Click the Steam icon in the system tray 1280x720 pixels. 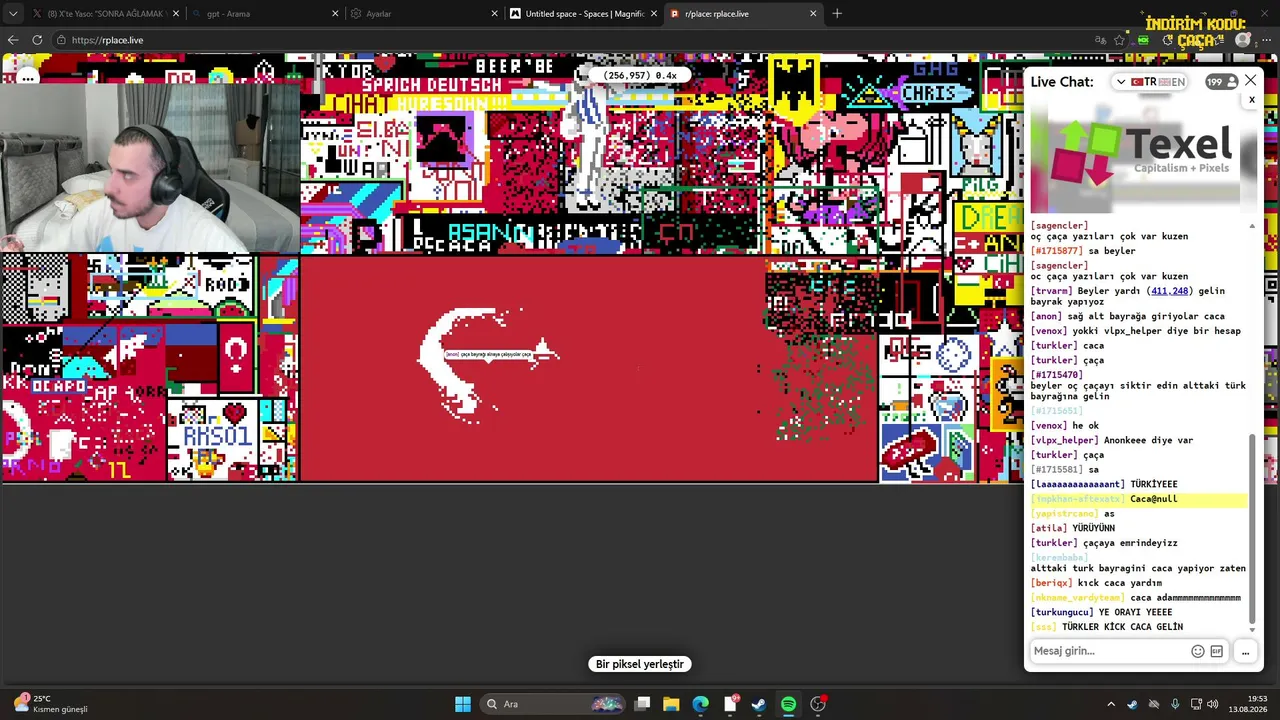[1132, 704]
